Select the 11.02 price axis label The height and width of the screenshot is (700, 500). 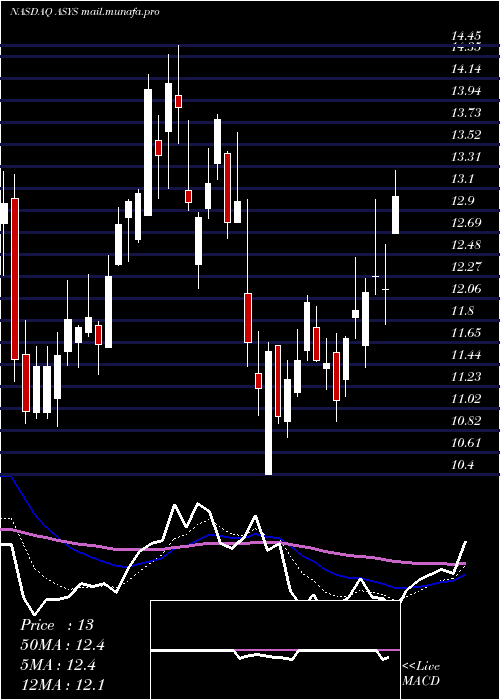(x=467, y=399)
